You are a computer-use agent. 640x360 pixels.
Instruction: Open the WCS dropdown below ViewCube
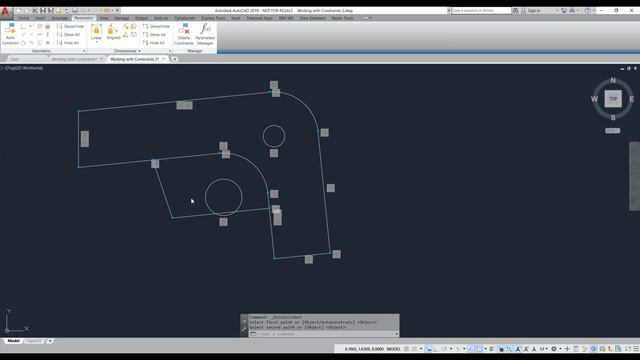pos(612,131)
